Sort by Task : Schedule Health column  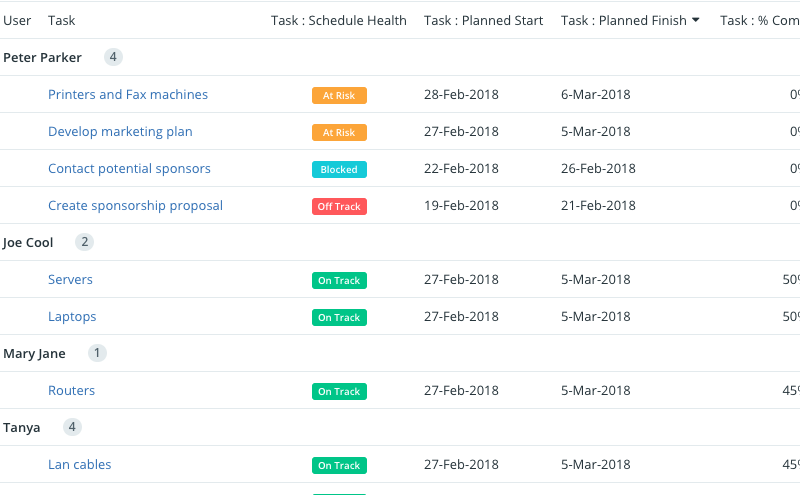coord(339,20)
